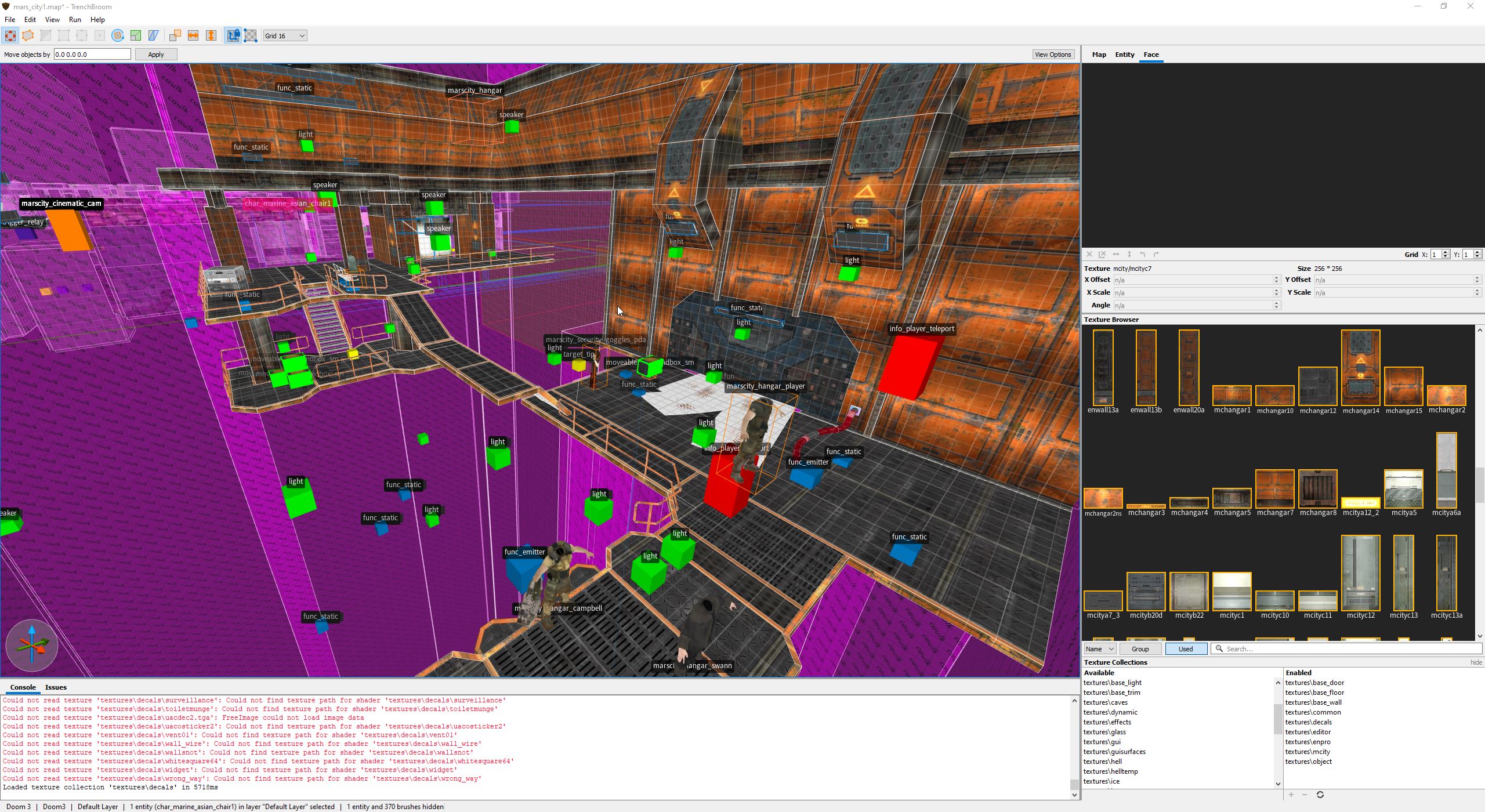Pick the Shear tool icon
This screenshot has height=812, width=1485.
pyautogui.click(x=154, y=36)
